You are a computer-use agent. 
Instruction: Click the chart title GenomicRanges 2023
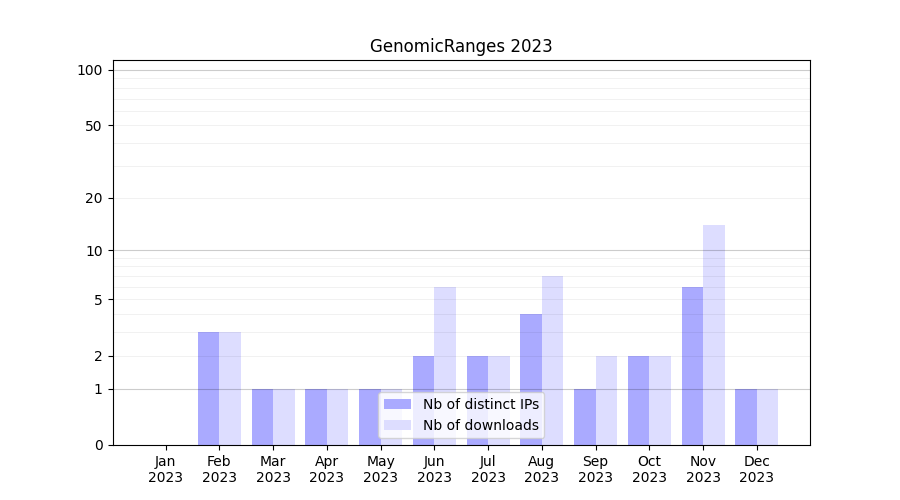pos(461,46)
